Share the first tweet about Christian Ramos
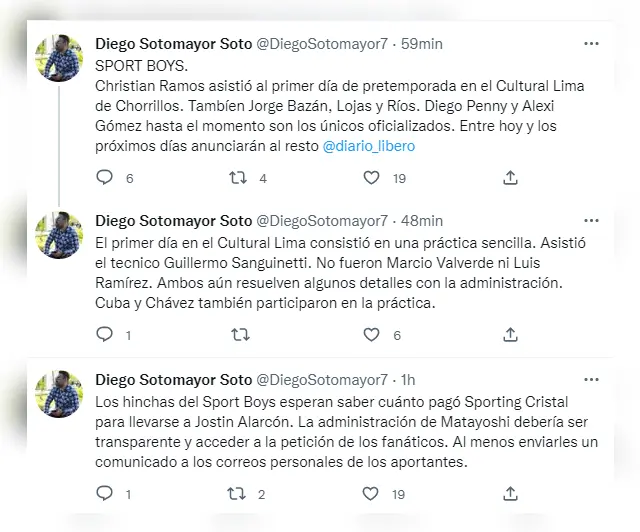Screen dimensions: 640x532 [x=509, y=177]
